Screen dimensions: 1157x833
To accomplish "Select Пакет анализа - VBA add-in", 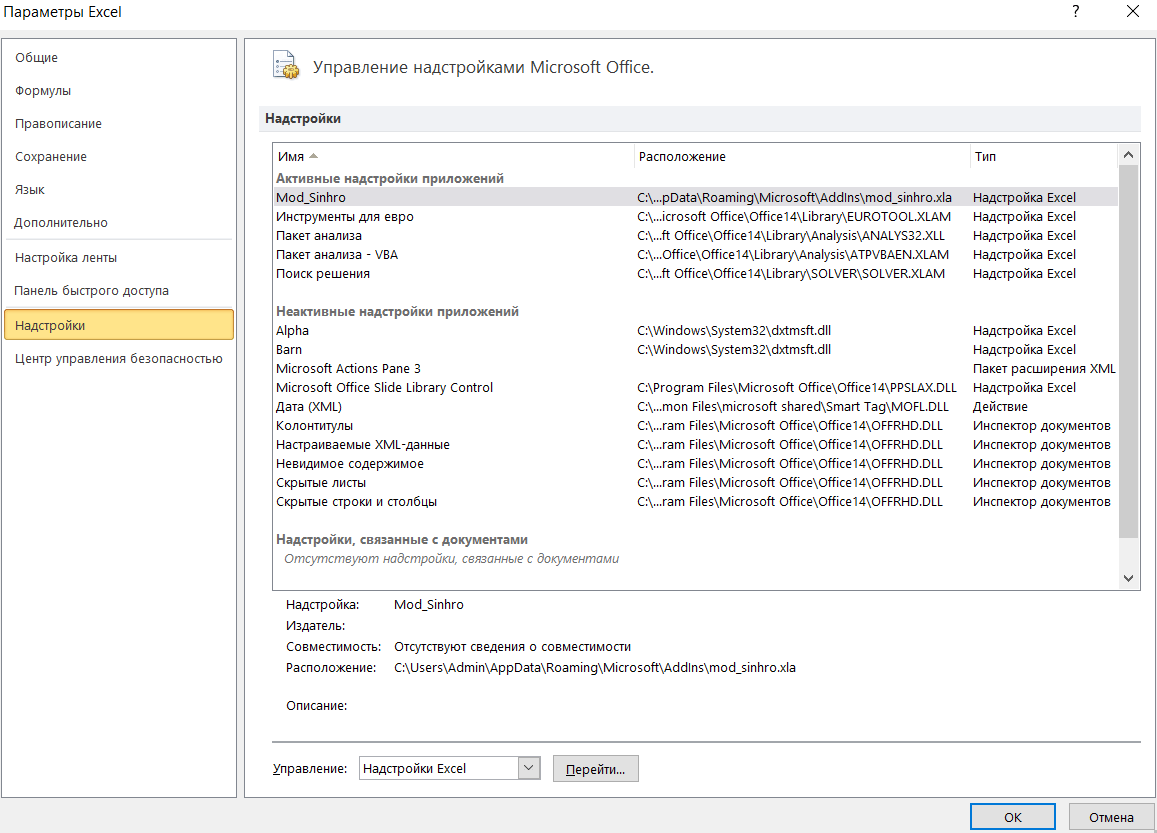I will (x=695, y=255).
